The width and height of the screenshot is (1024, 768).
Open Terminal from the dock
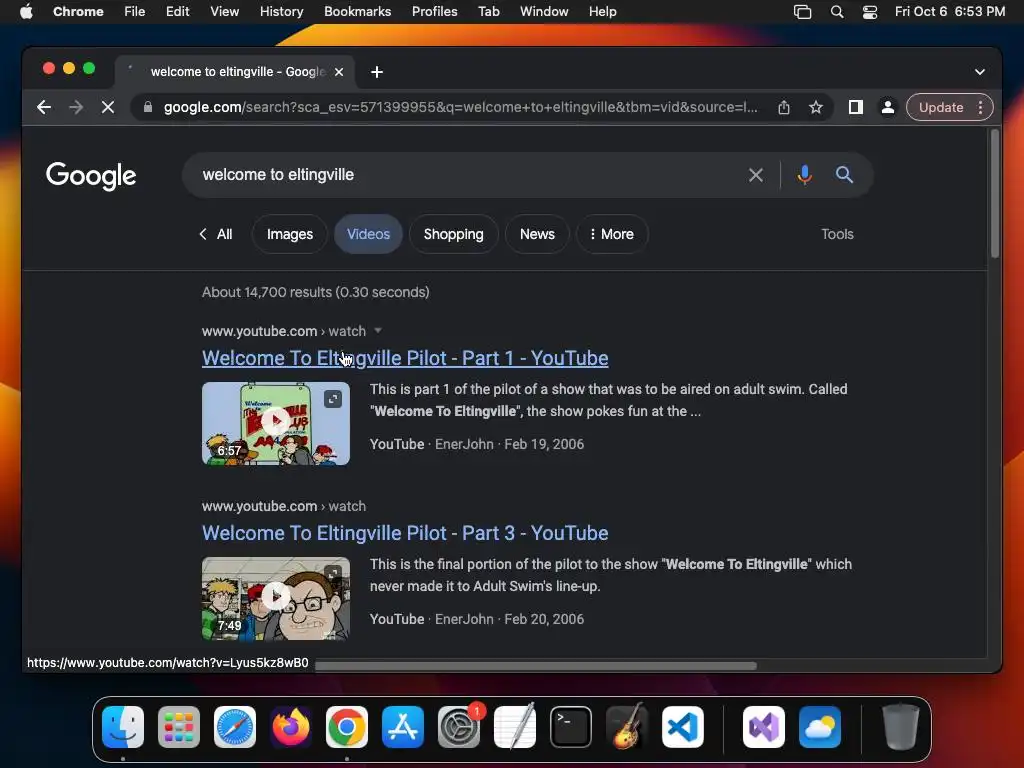pos(571,727)
